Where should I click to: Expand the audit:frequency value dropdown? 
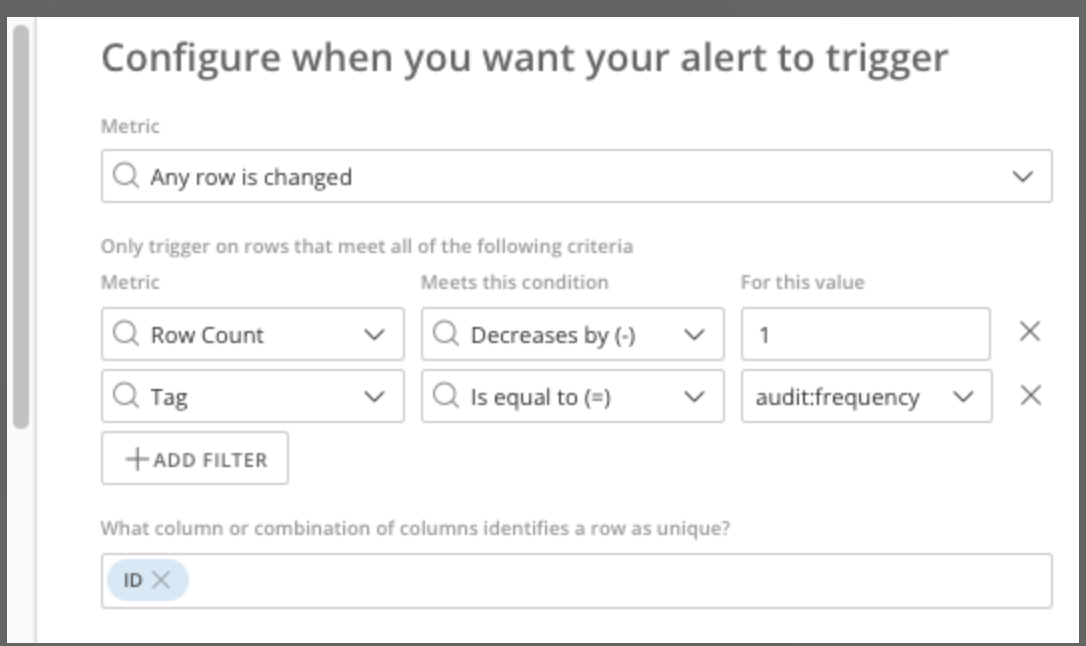pyautogui.click(x=963, y=397)
